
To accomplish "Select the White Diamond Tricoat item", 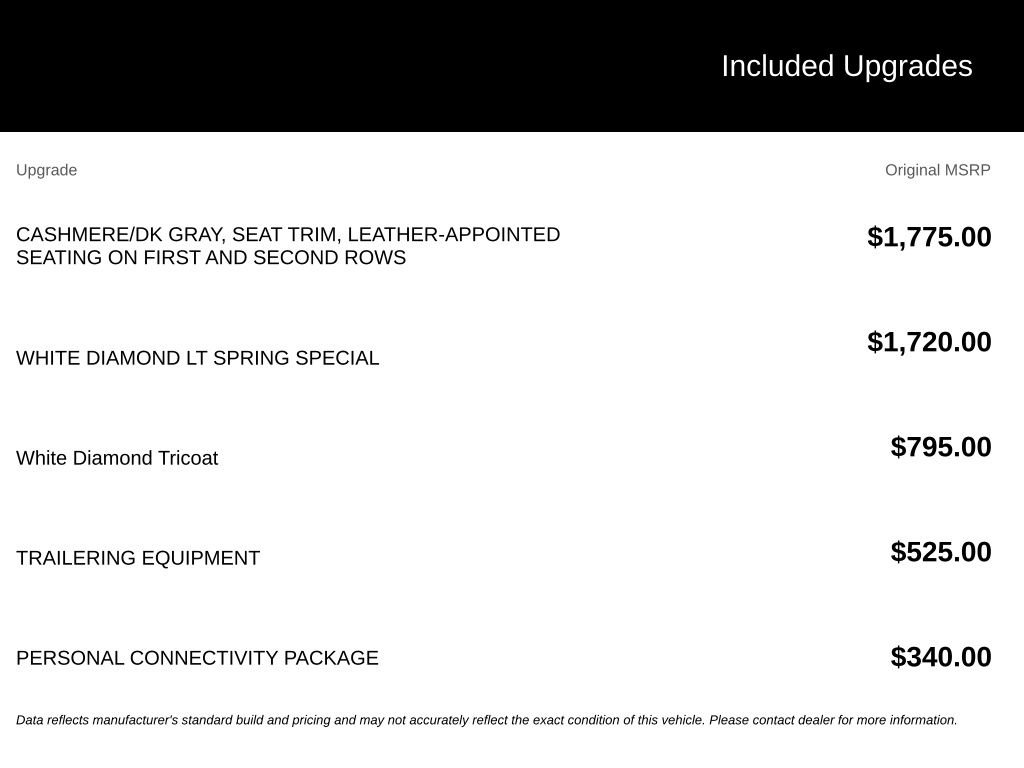I will pos(117,458).
